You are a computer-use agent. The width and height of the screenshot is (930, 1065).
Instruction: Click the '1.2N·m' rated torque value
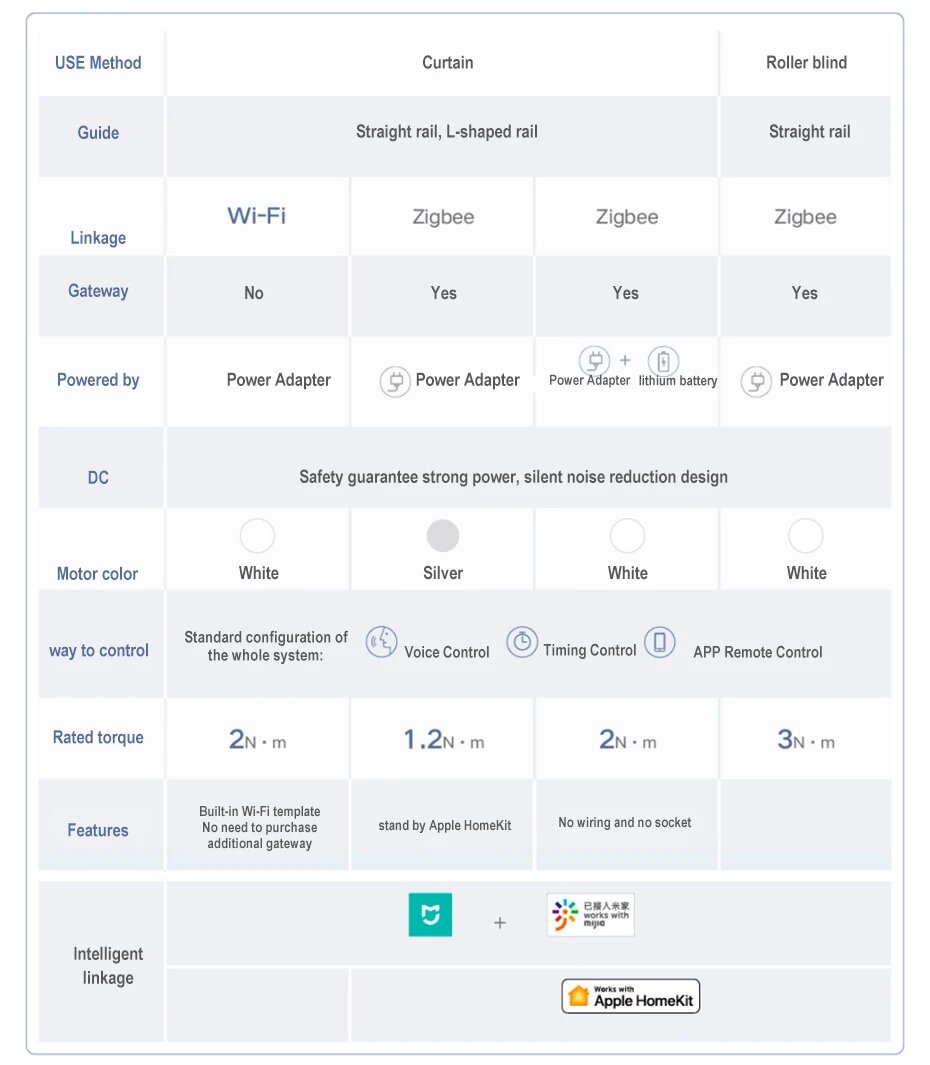pyautogui.click(x=443, y=740)
